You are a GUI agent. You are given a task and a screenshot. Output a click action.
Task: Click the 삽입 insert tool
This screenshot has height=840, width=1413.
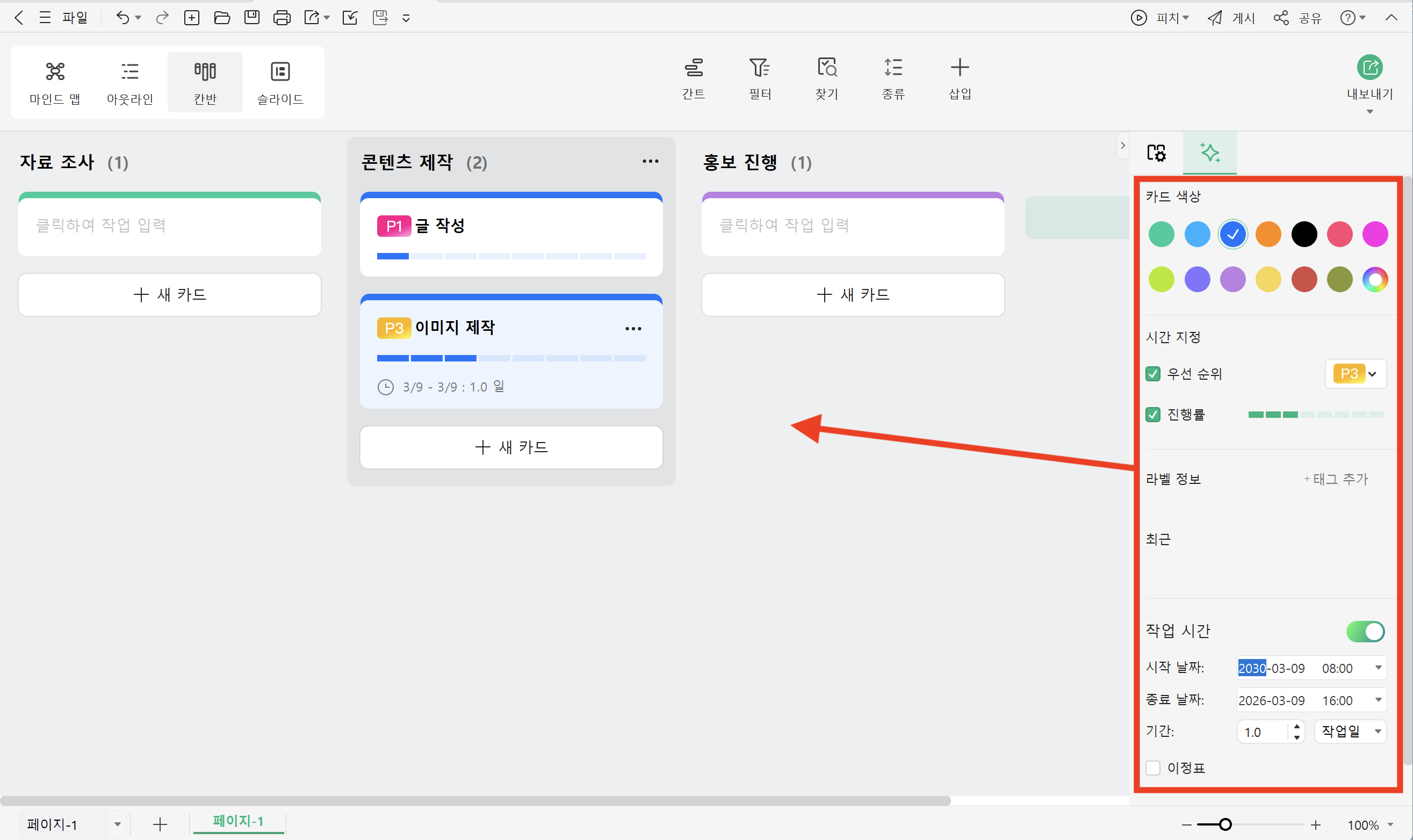(959, 77)
